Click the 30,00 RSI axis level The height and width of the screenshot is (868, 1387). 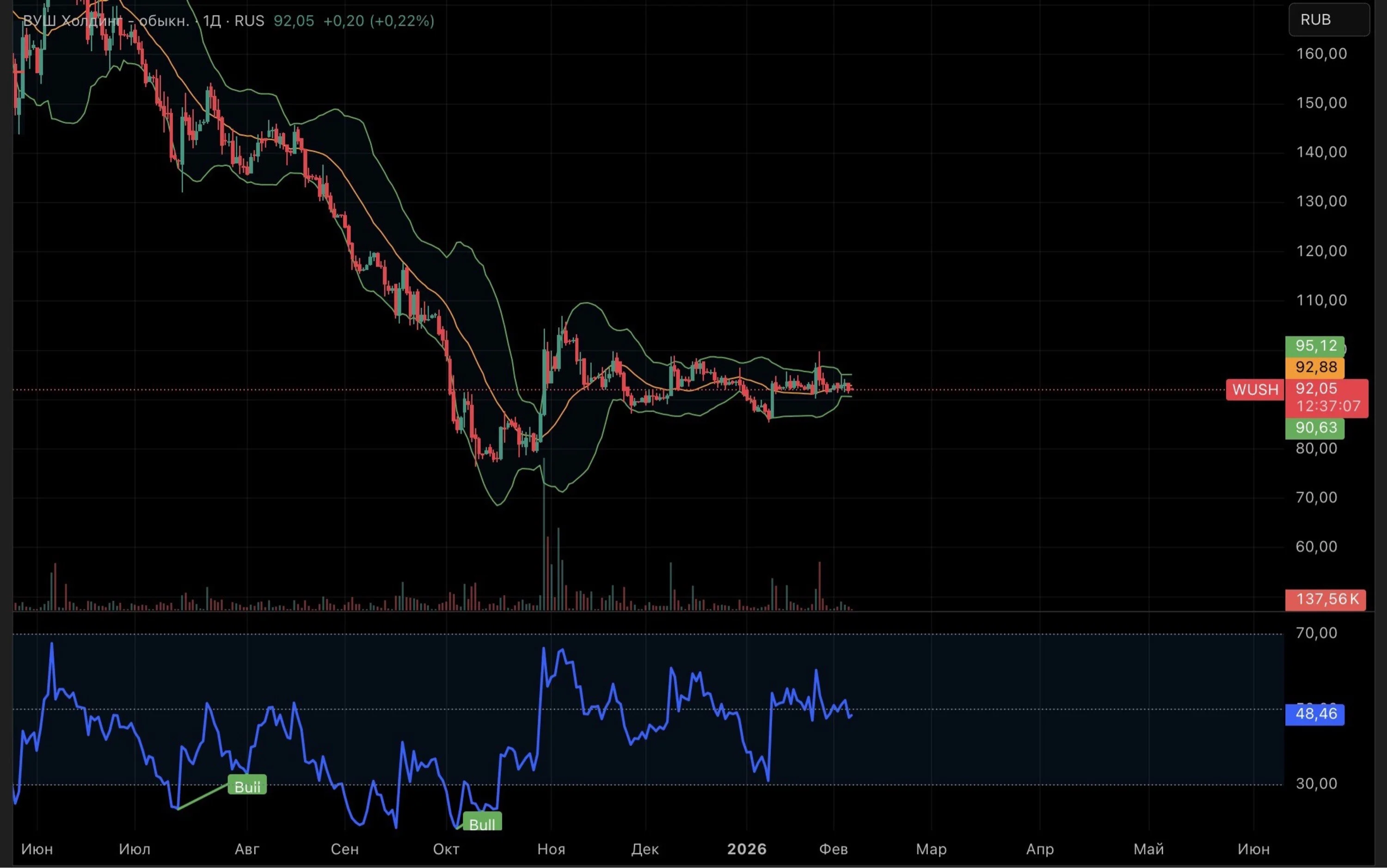1316,784
